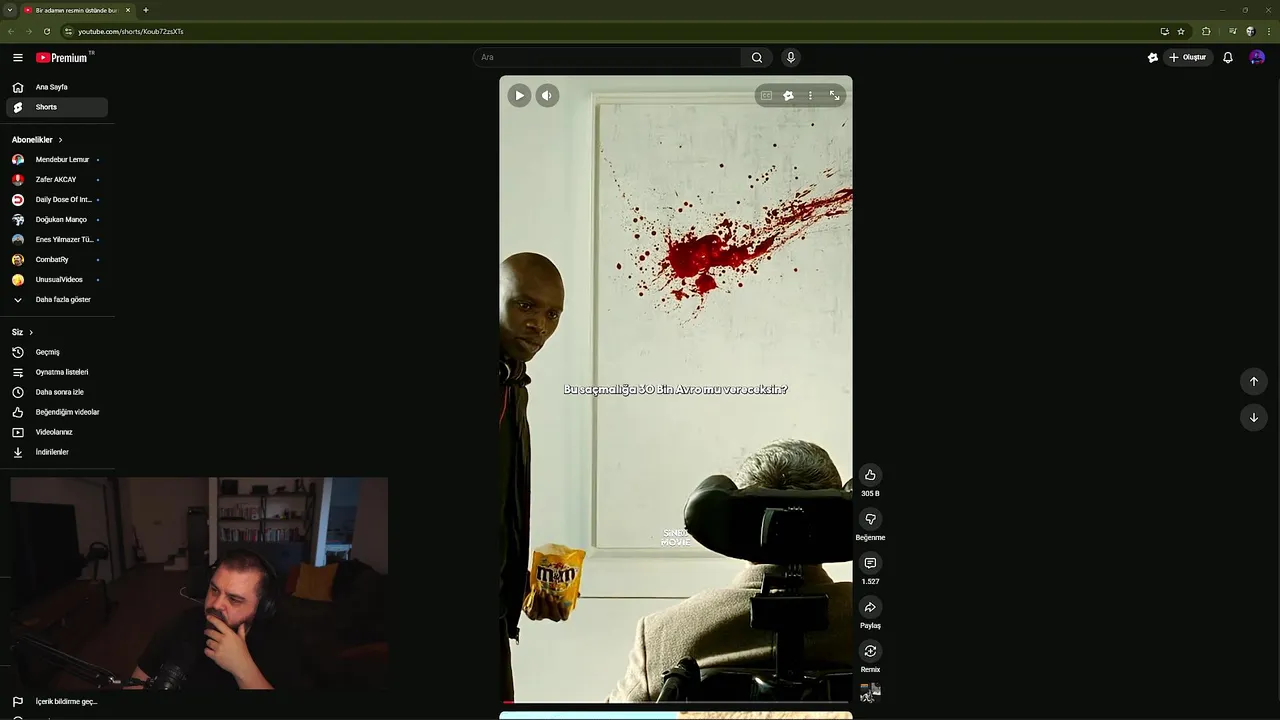Mute the video with the volume button
This screenshot has height=720, width=1280.
[x=546, y=95]
